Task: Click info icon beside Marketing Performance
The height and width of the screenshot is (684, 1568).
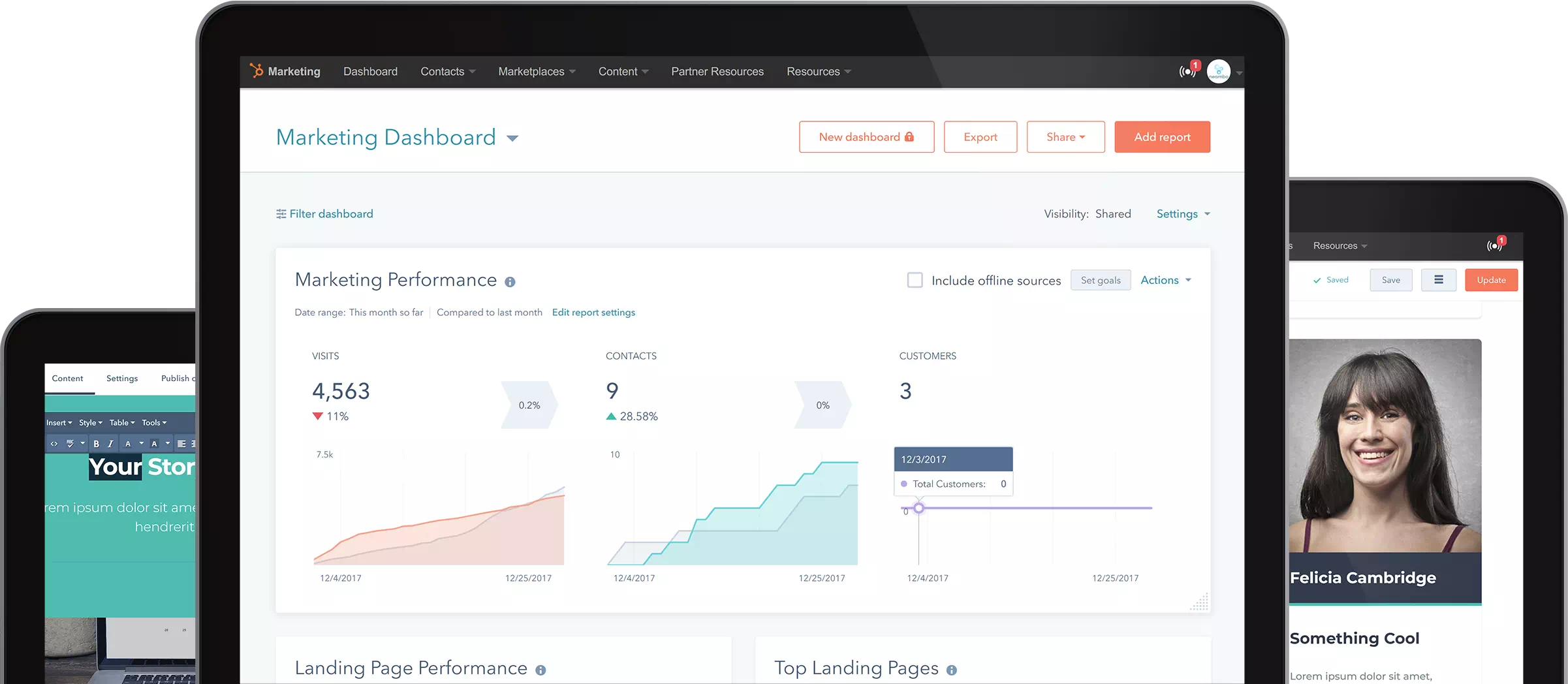Action: click(x=510, y=282)
